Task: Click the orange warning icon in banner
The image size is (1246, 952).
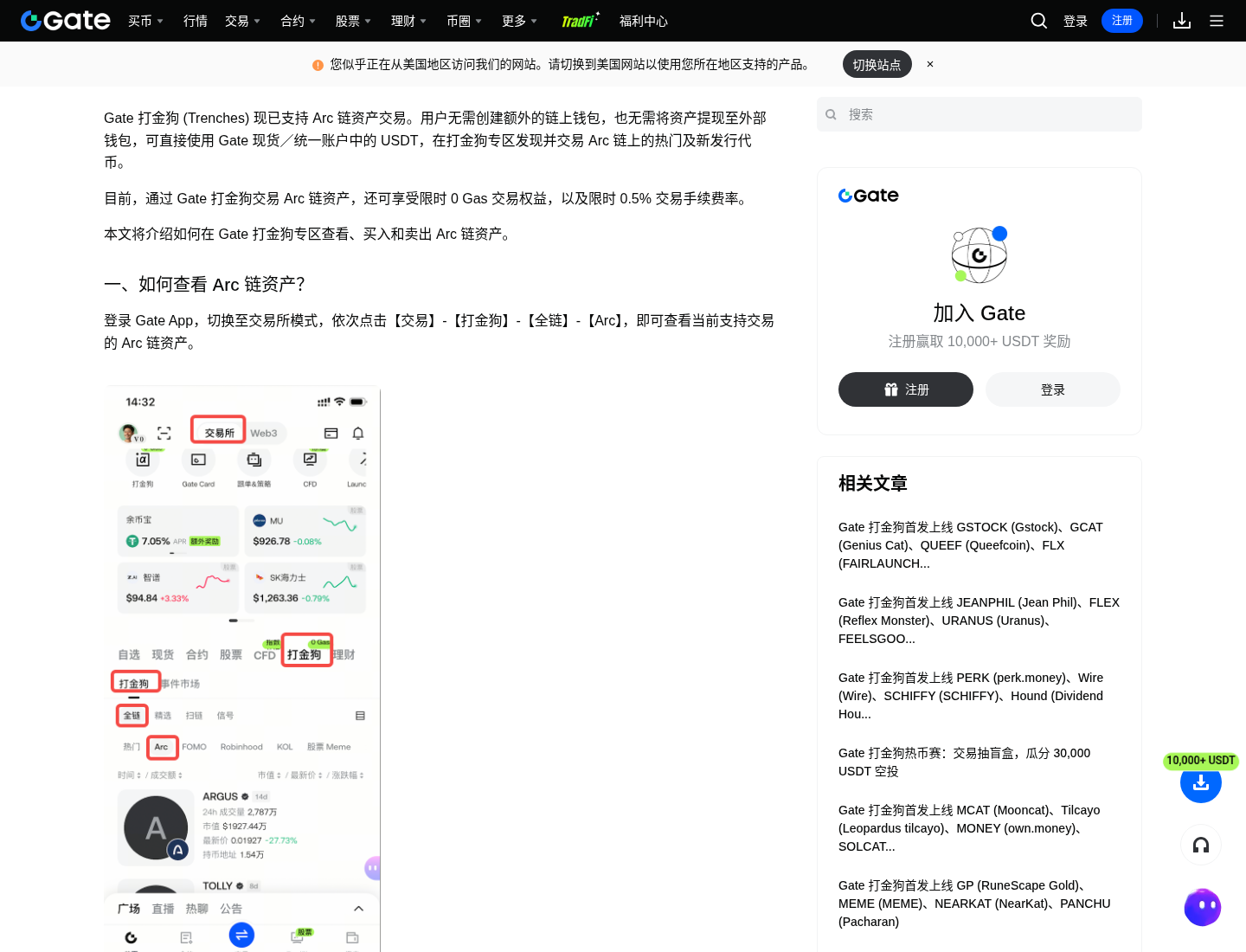Action: (318, 65)
